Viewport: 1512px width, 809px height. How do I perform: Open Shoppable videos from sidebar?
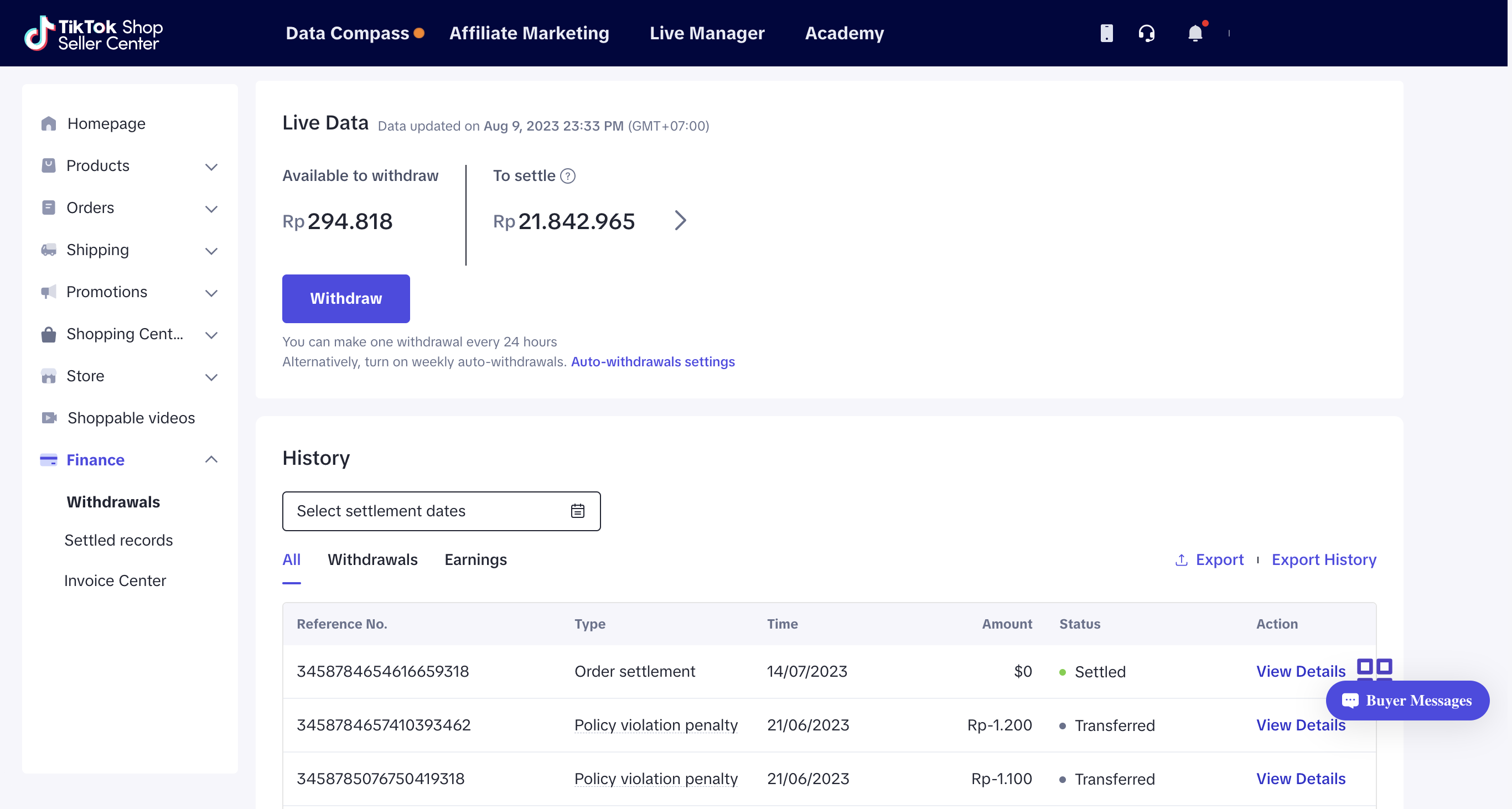[130, 418]
